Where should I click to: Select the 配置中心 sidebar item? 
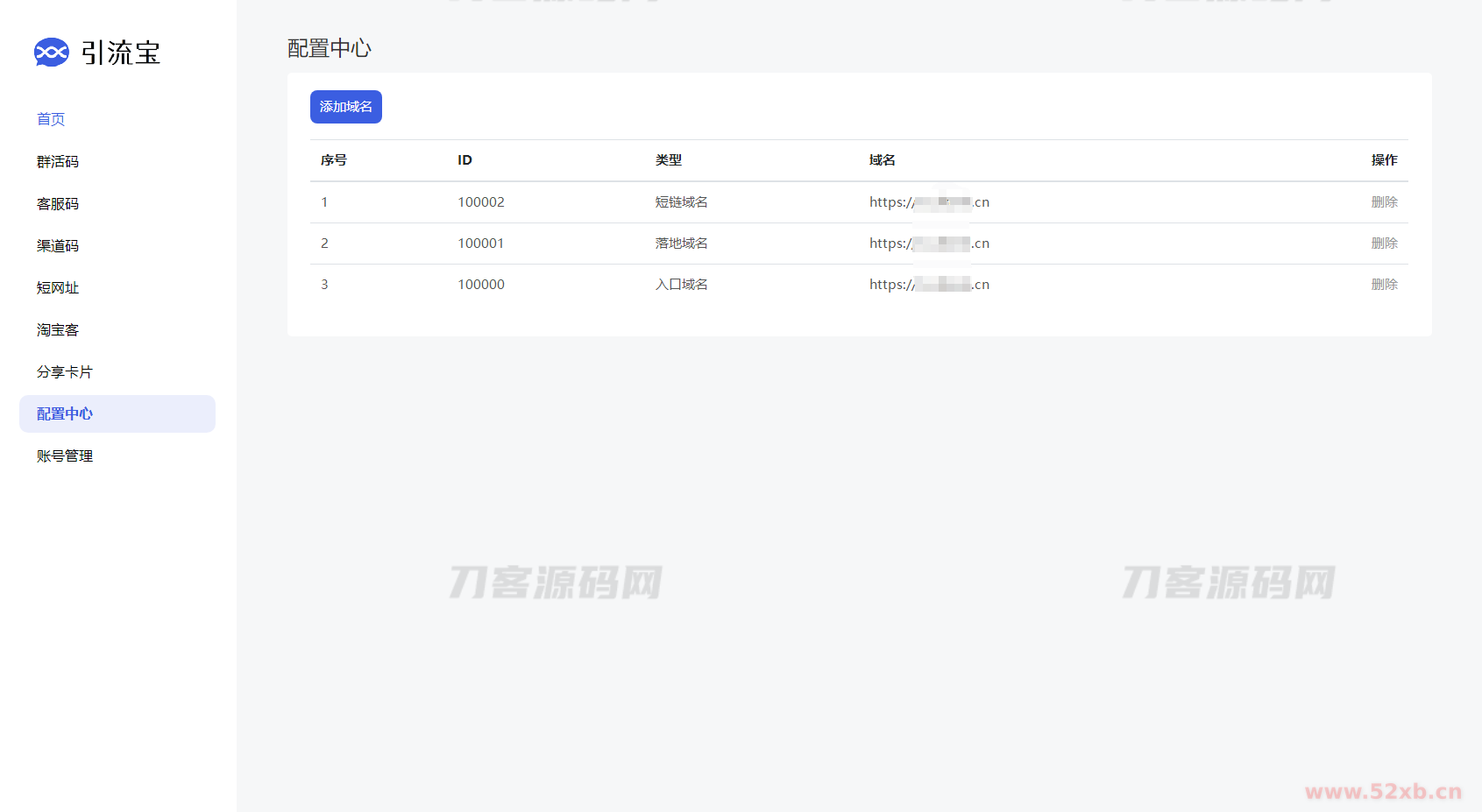pyautogui.click(x=65, y=414)
